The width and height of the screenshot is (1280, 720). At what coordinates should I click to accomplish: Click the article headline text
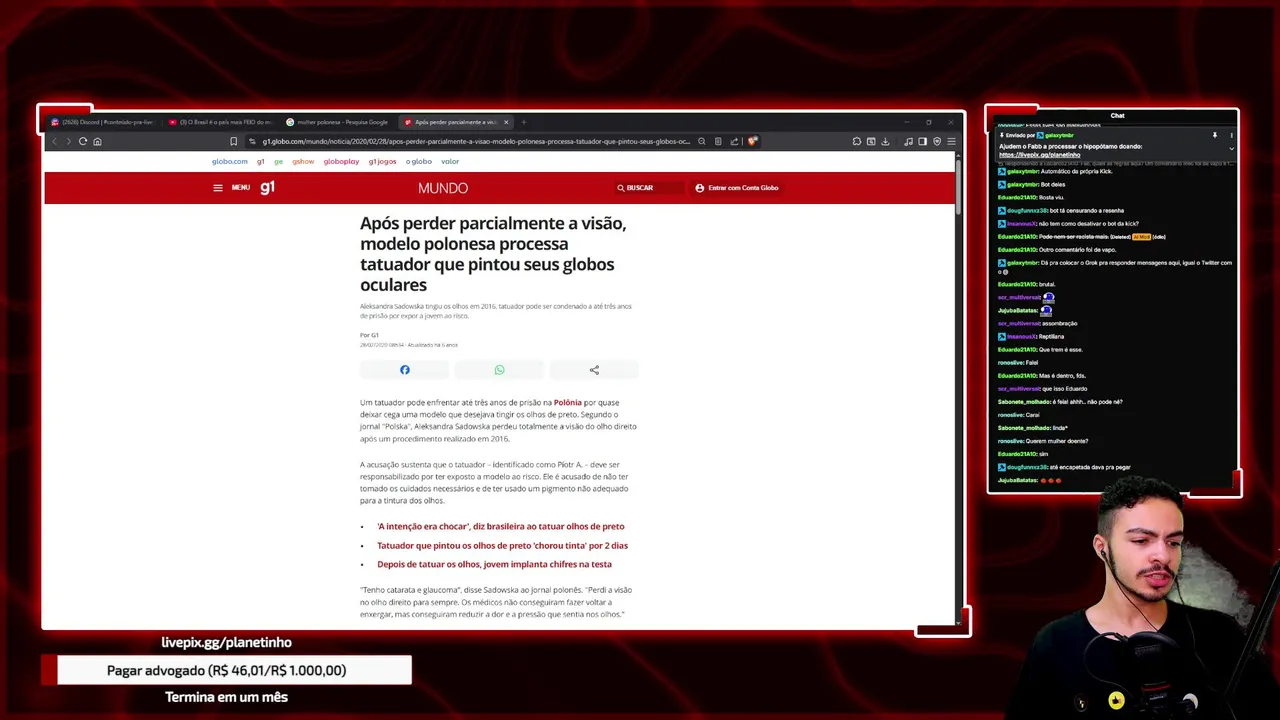(493, 254)
